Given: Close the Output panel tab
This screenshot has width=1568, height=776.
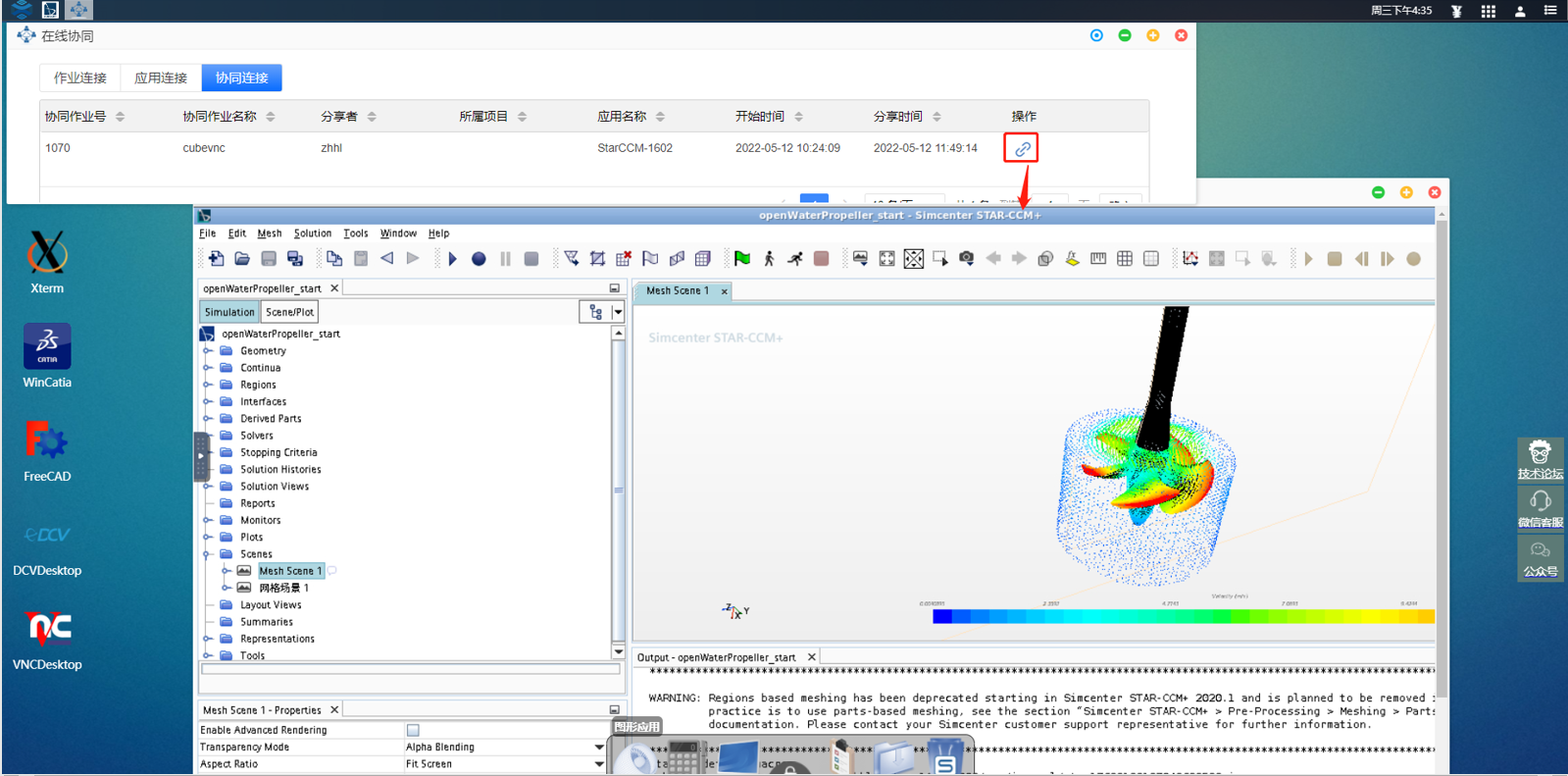Looking at the screenshot, I should [x=812, y=657].
